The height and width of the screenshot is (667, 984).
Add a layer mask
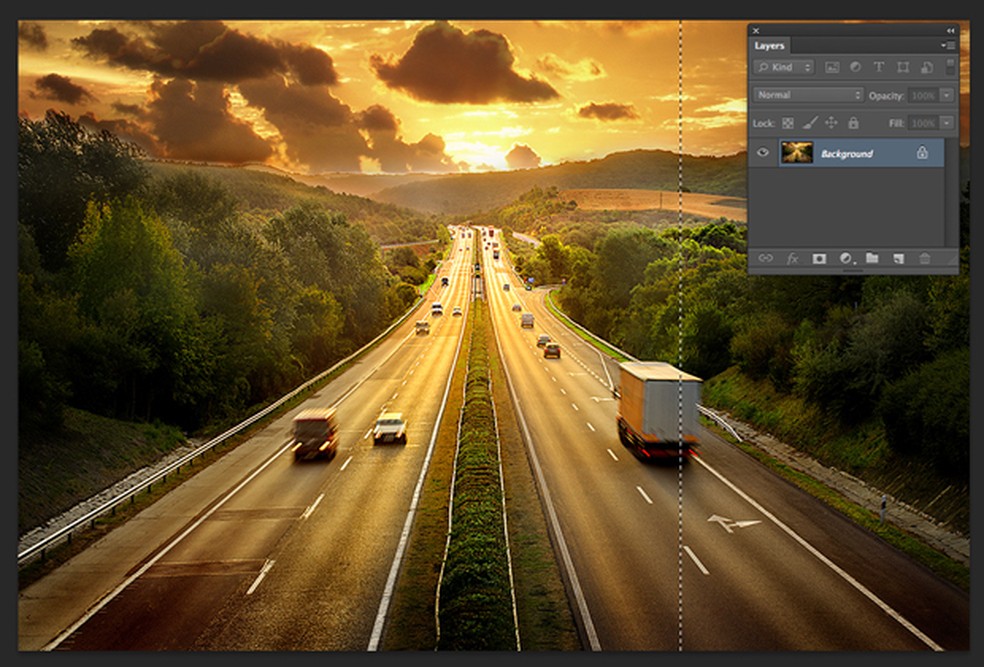point(819,258)
